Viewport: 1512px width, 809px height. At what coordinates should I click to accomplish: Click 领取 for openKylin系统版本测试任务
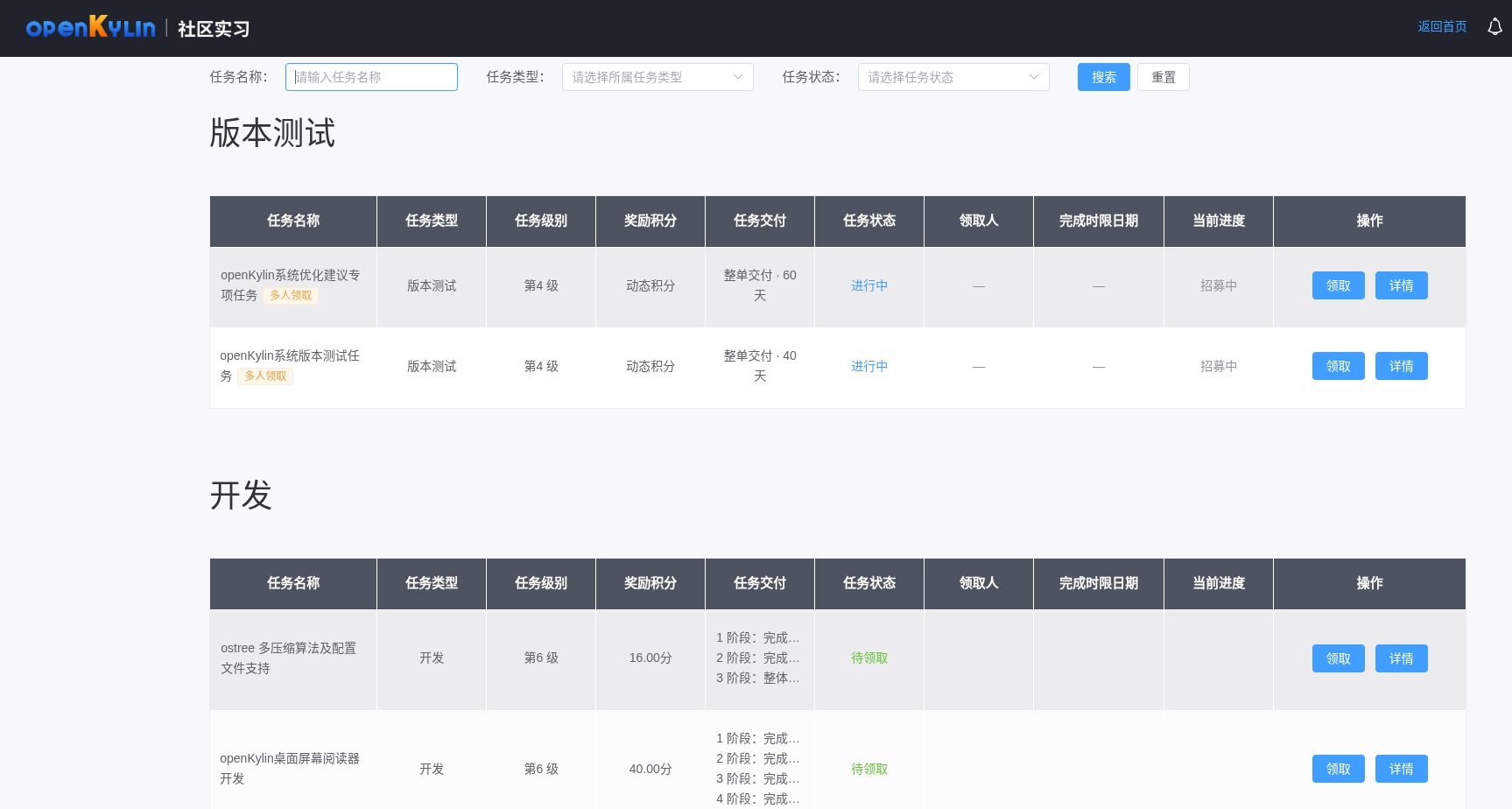[x=1338, y=366]
